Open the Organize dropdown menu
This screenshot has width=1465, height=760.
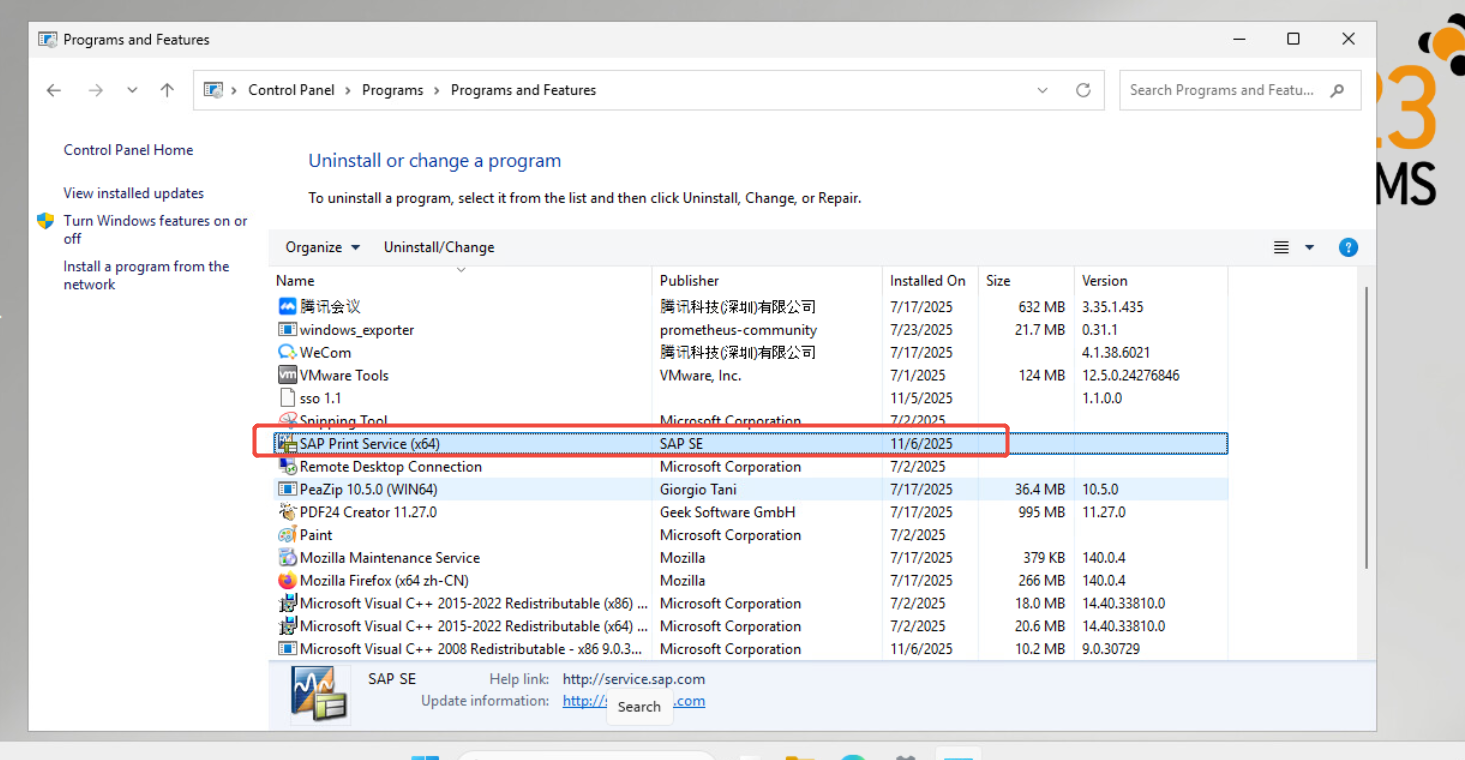[322, 247]
